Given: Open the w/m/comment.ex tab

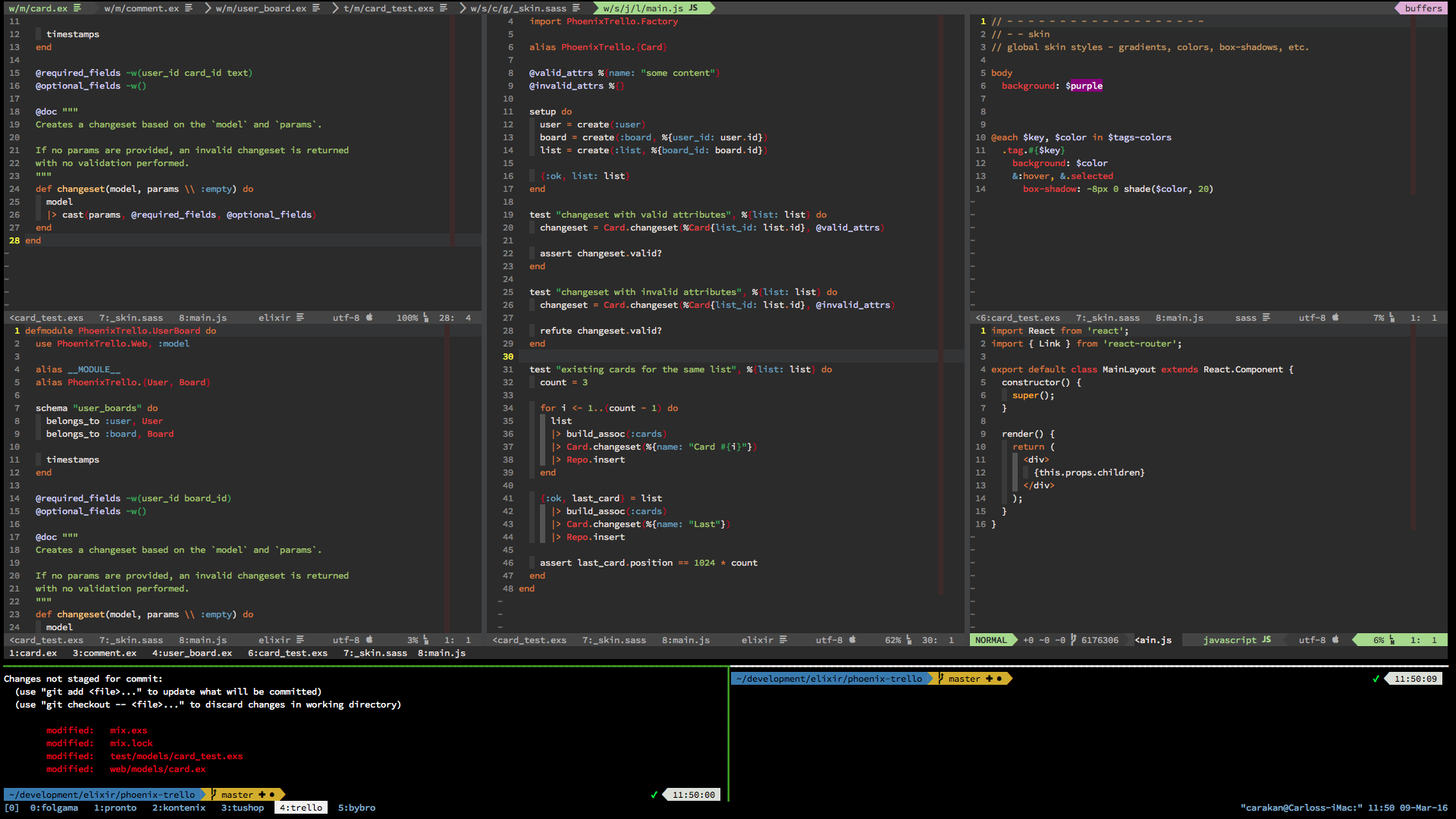Looking at the screenshot, I should [x=141, y=8].
